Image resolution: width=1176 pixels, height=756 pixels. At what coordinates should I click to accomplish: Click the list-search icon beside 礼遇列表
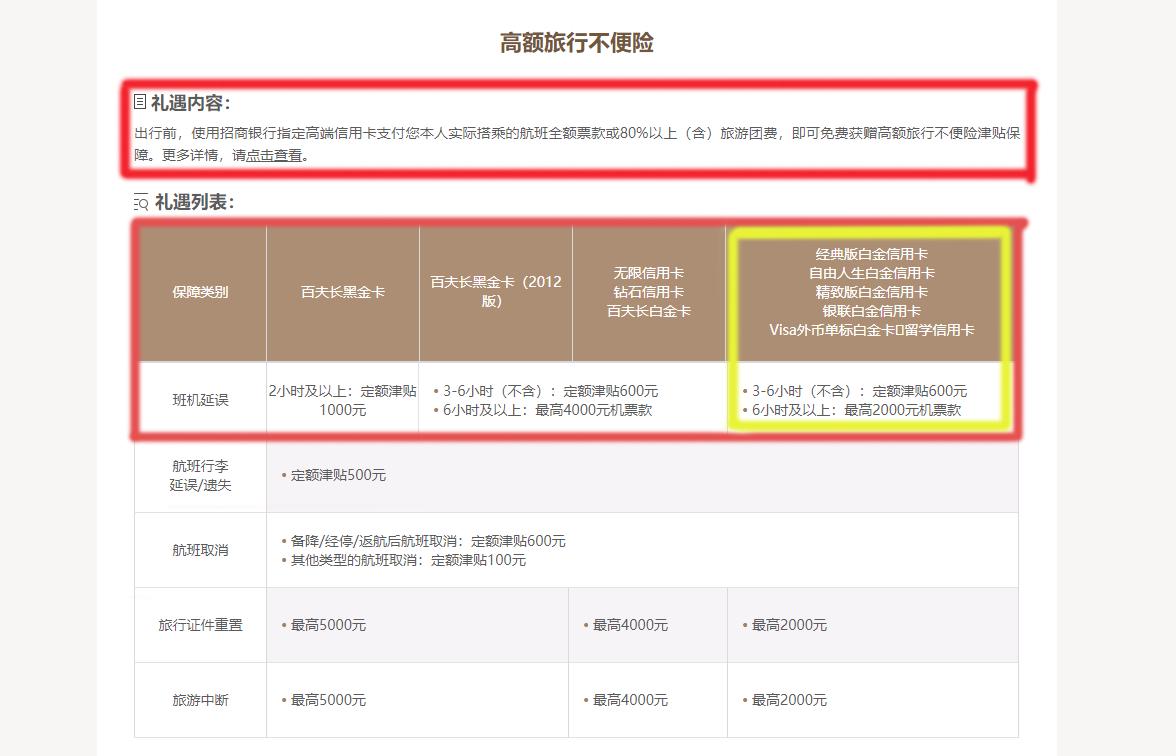(141, 203)
